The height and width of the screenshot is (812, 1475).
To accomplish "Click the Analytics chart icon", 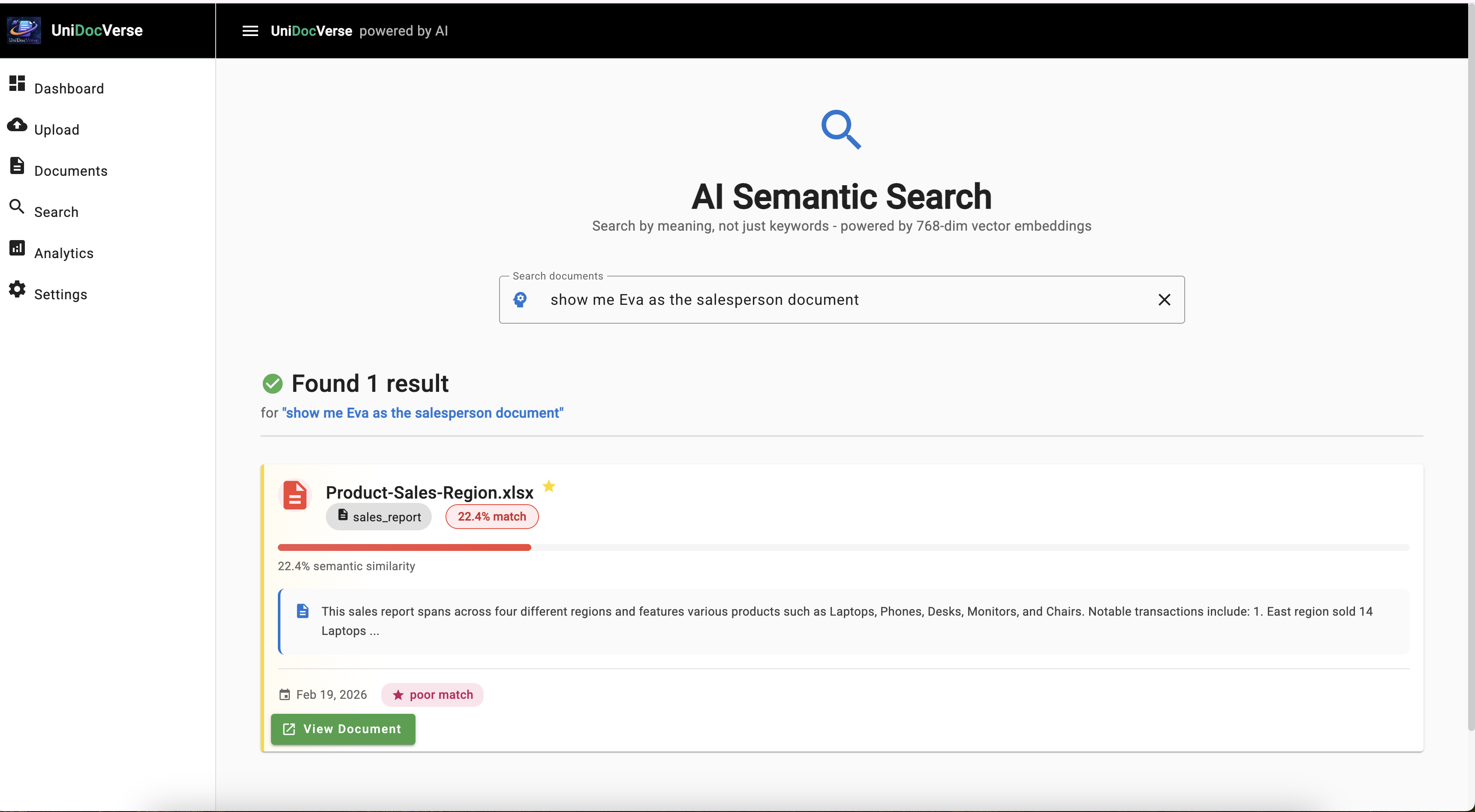I will click(17, 248).
